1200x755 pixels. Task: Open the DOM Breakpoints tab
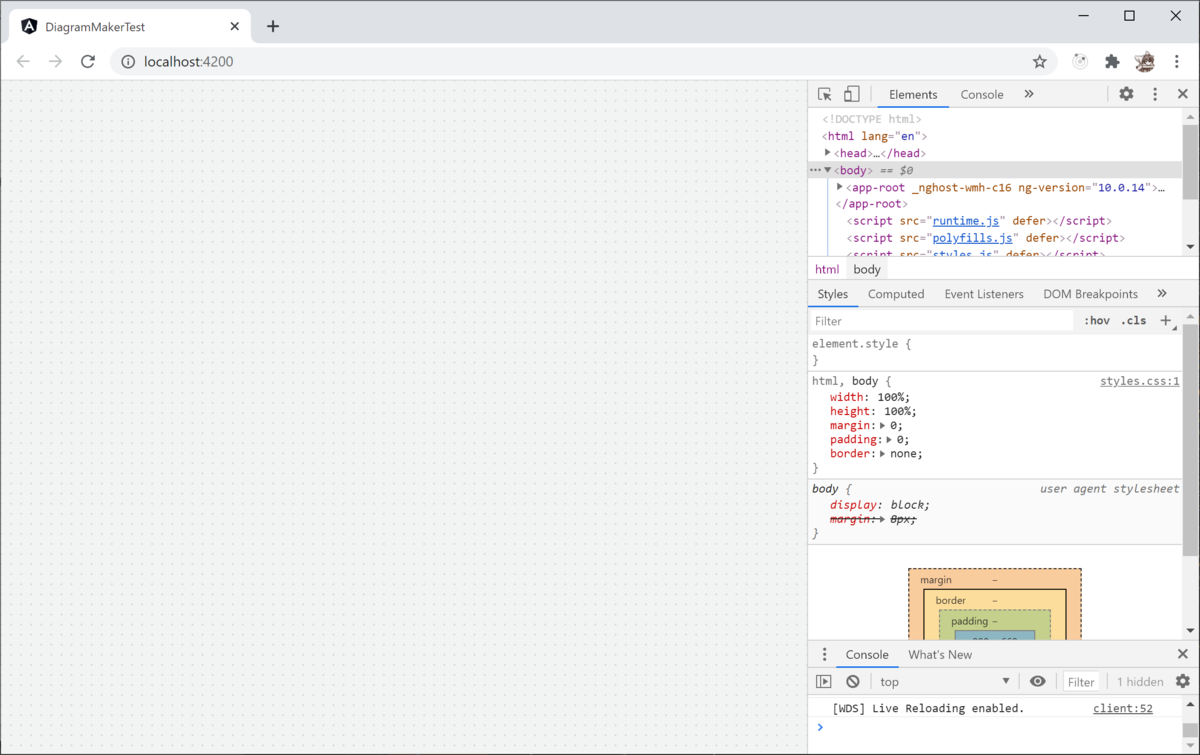(1090, 294)
